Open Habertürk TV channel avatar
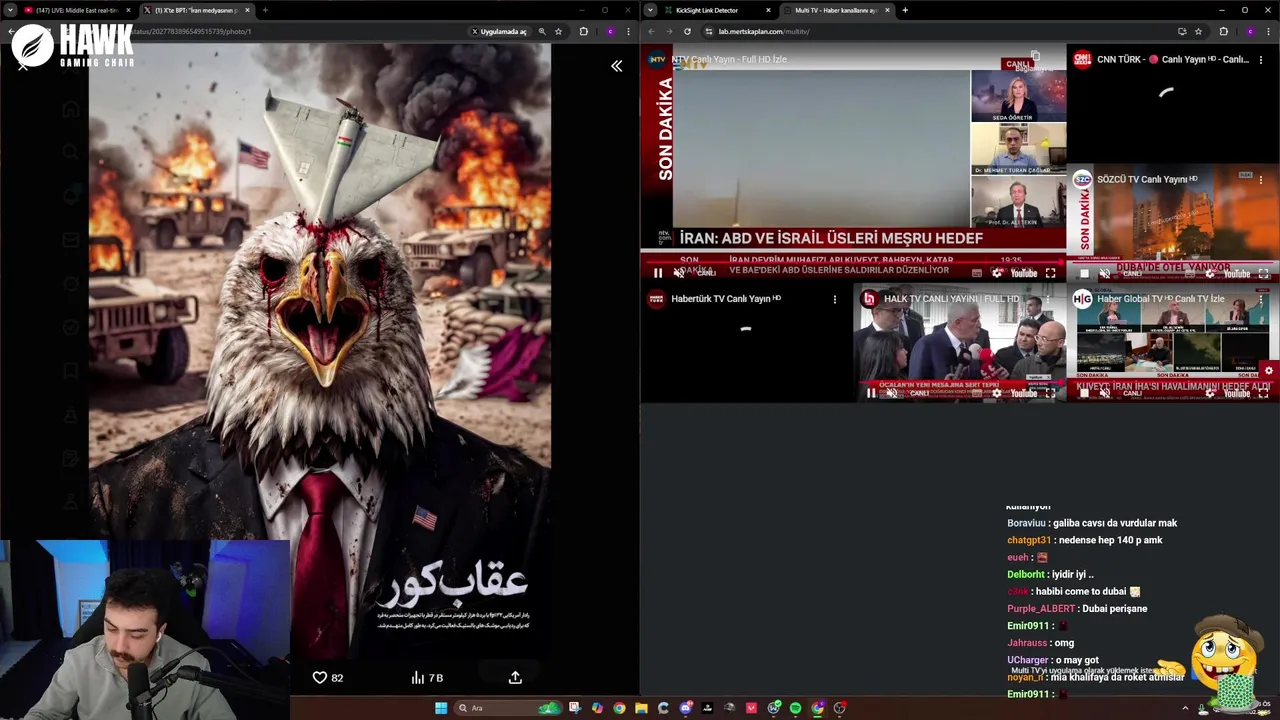This screenshot has height=720, width=1280. [656, 298]
